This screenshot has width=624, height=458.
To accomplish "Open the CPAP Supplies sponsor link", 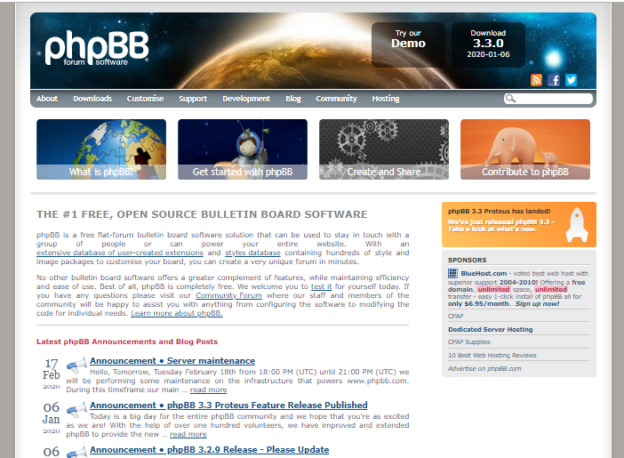I will click(x=469, y=342).
